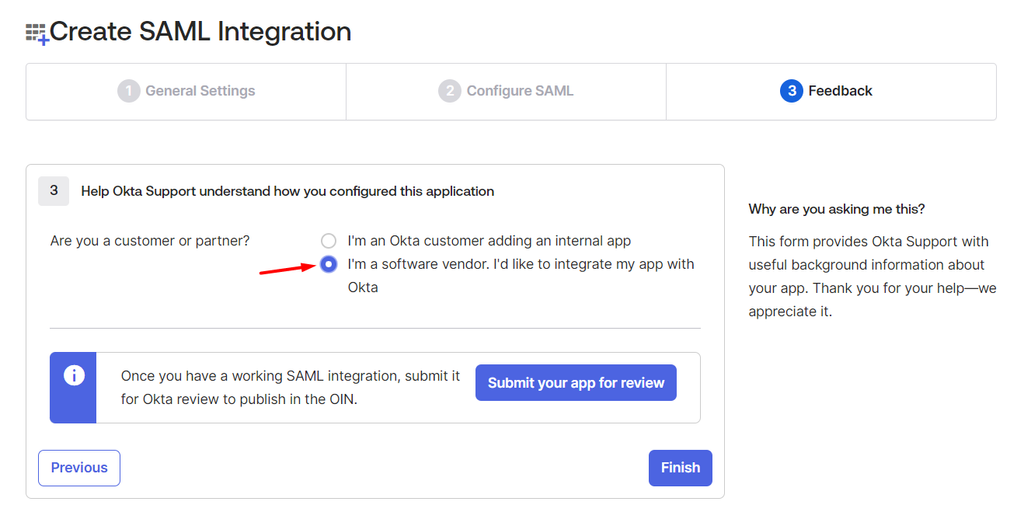This screenshot has height=519, width=1024.
Task: Open the Feedback step tab
Action: (x=831, y=91)
